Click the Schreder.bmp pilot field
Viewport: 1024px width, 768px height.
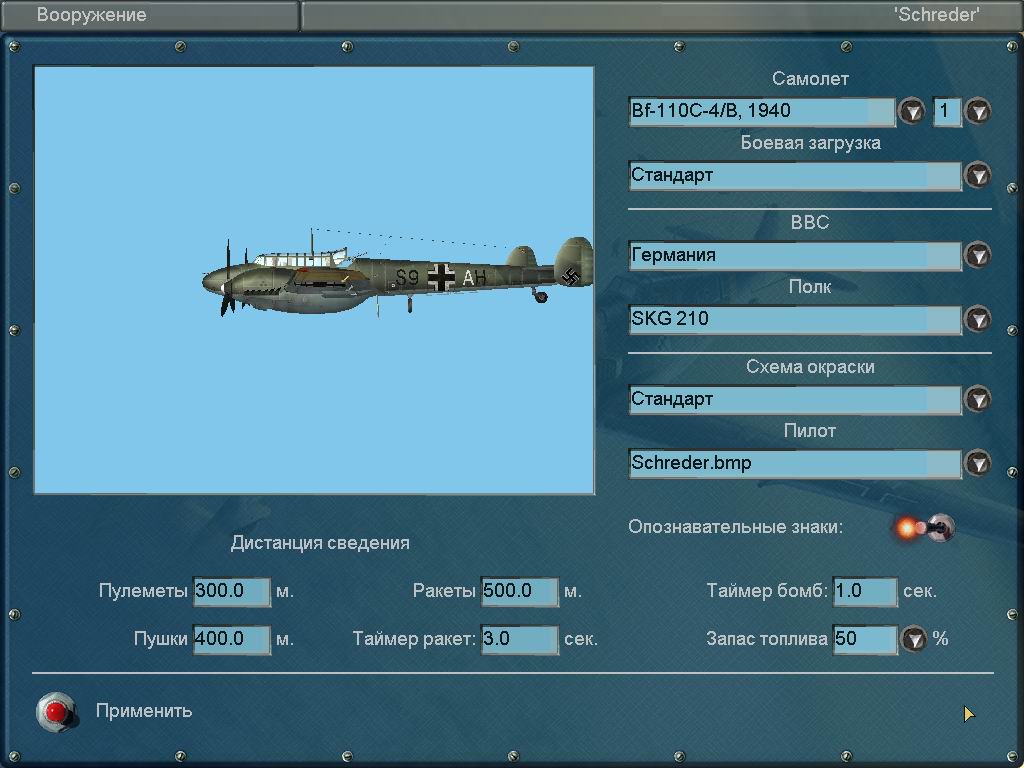tap(795, 464)
